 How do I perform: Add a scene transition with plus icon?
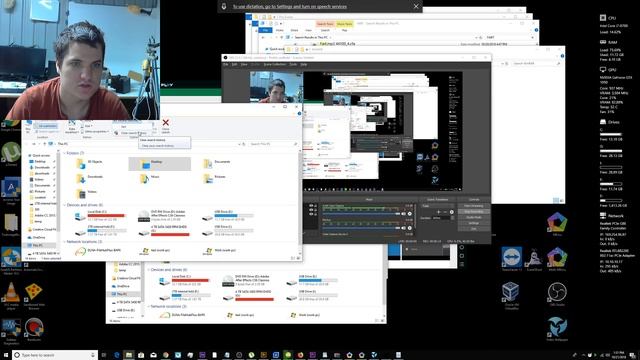coord(438,212)
